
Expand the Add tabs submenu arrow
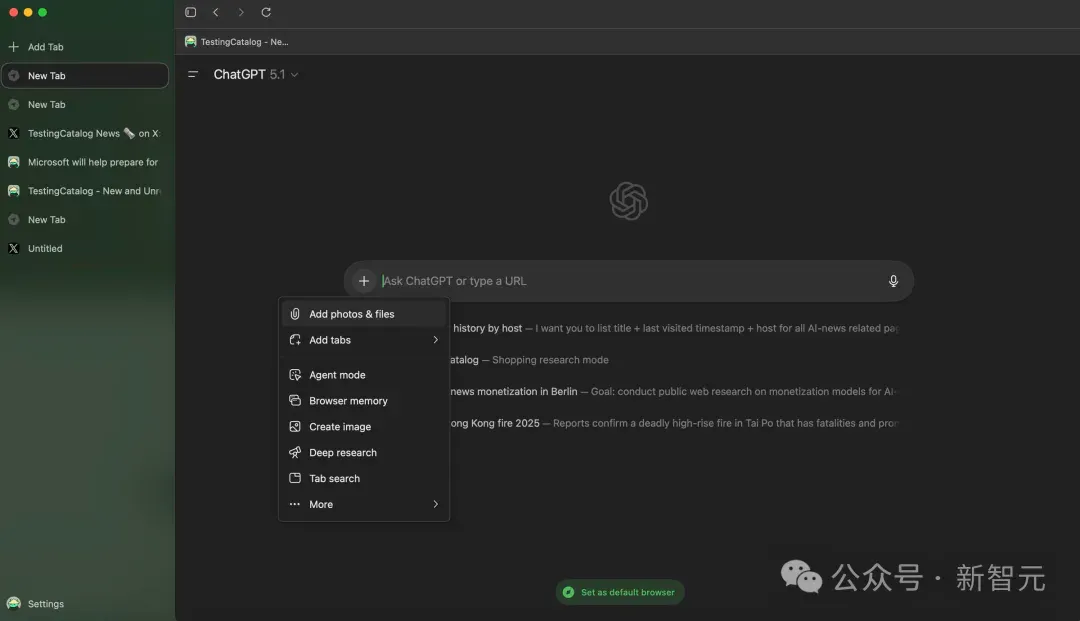pyautogui.click(x=435, y=340)
